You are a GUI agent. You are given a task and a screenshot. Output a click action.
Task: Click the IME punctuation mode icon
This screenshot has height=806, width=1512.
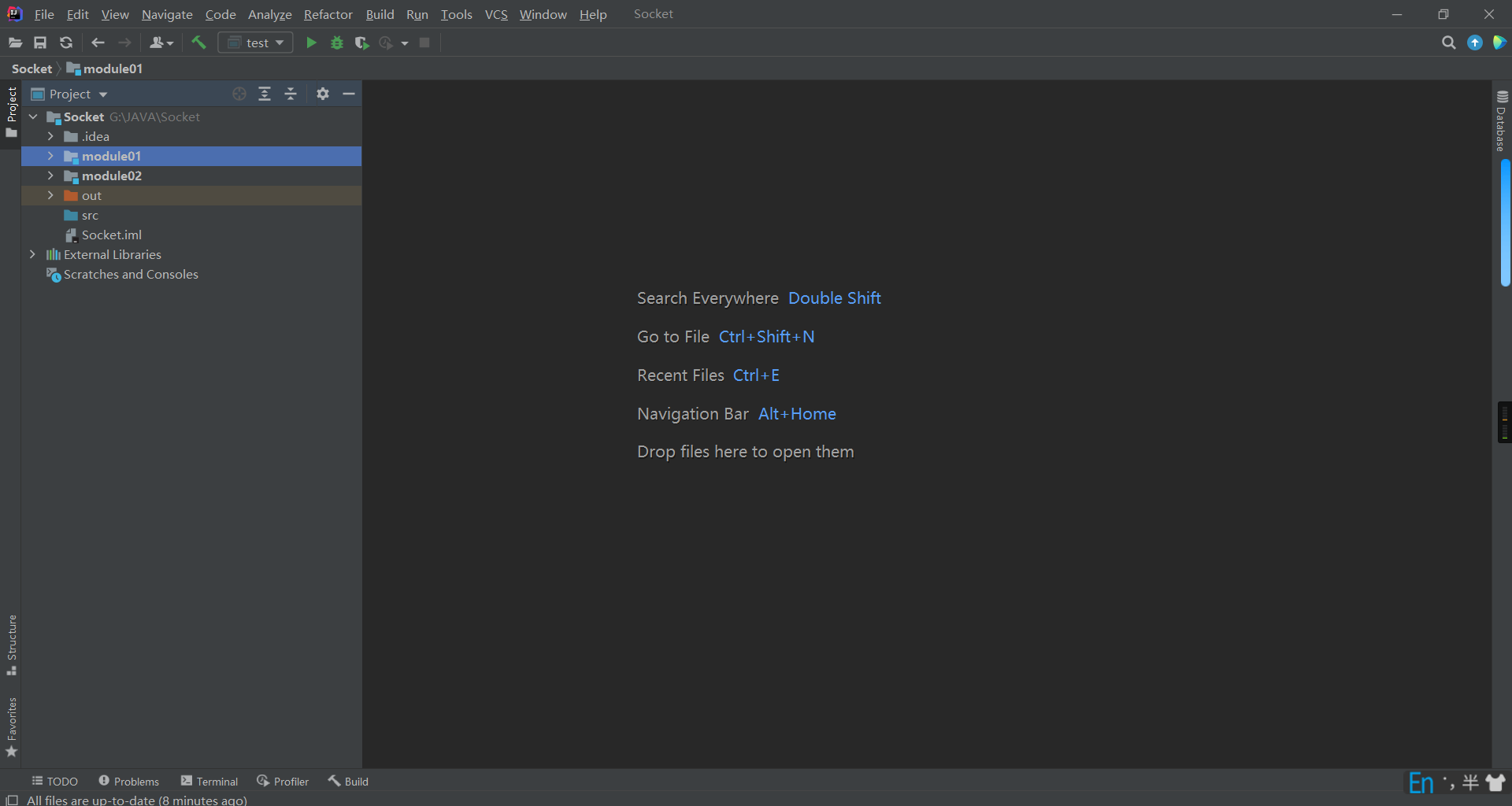tap(1448, 782)
